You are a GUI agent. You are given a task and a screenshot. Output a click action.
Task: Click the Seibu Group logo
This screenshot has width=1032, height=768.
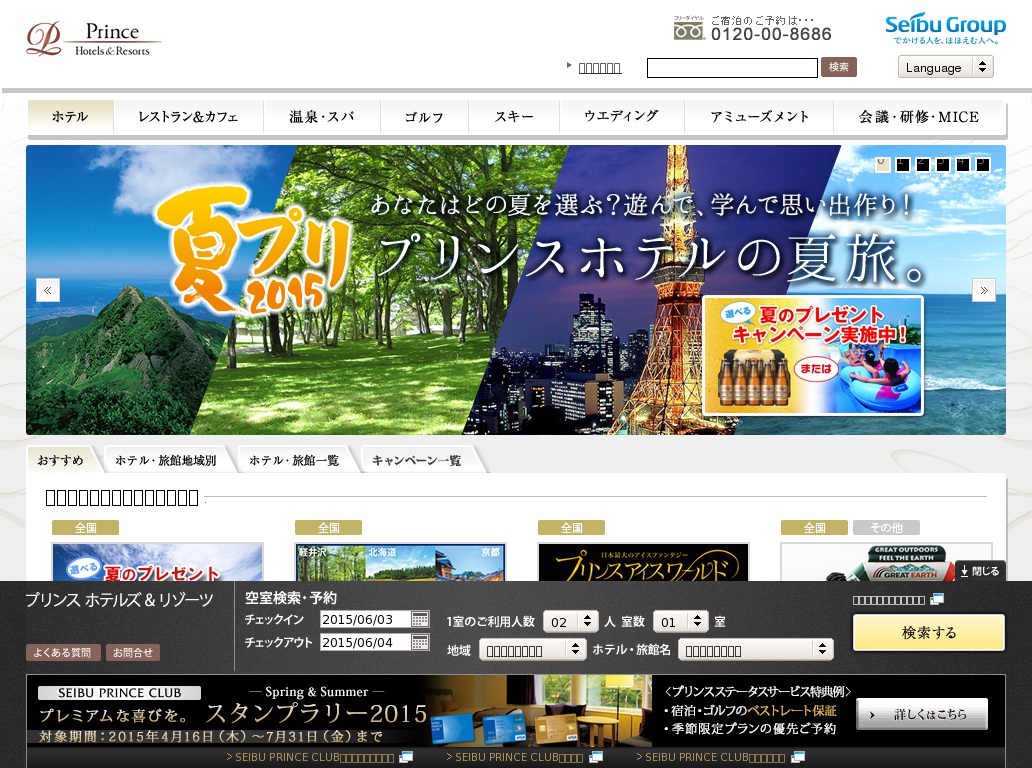click(x=945, y=28)
